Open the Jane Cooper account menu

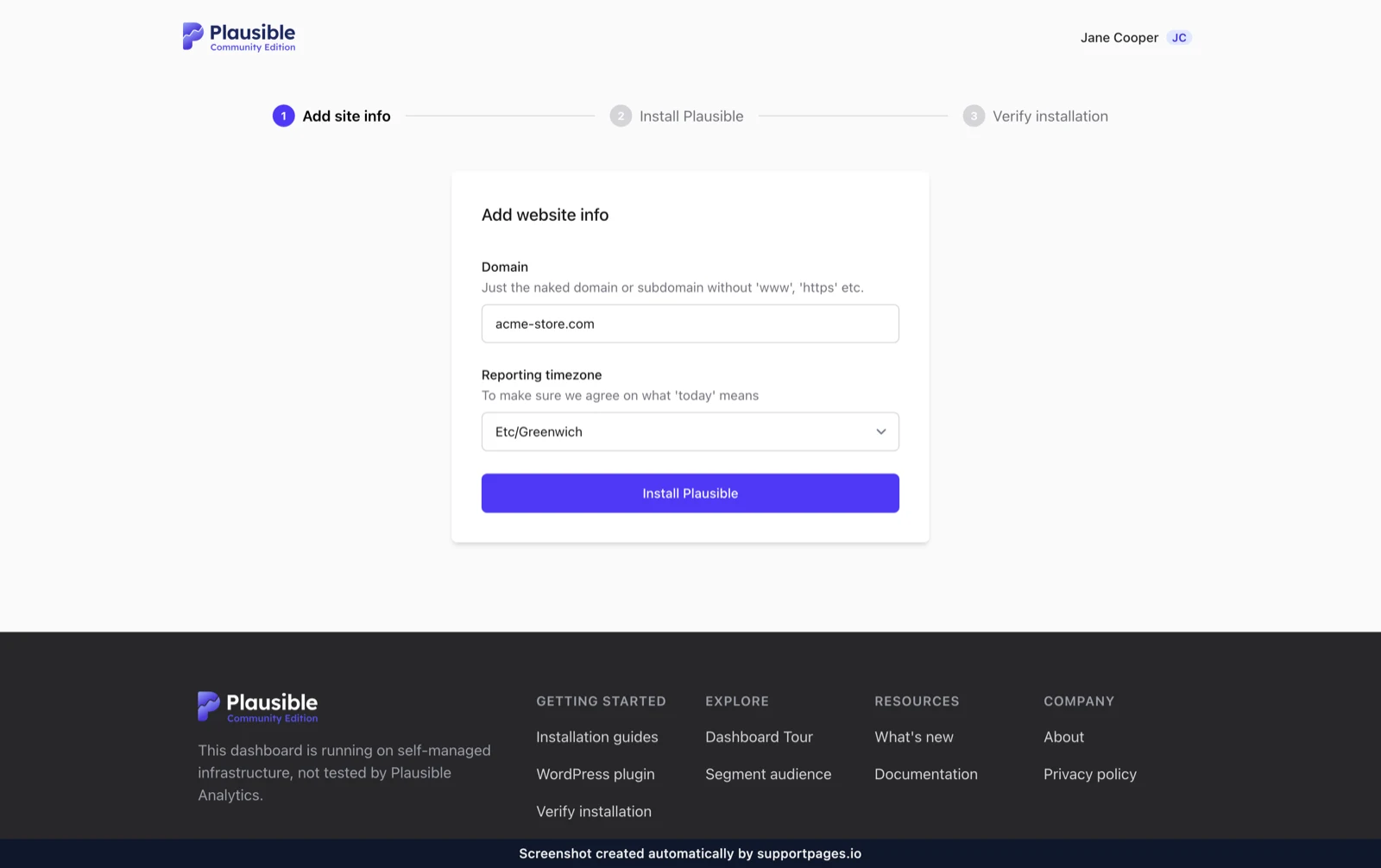(1136, 38)
